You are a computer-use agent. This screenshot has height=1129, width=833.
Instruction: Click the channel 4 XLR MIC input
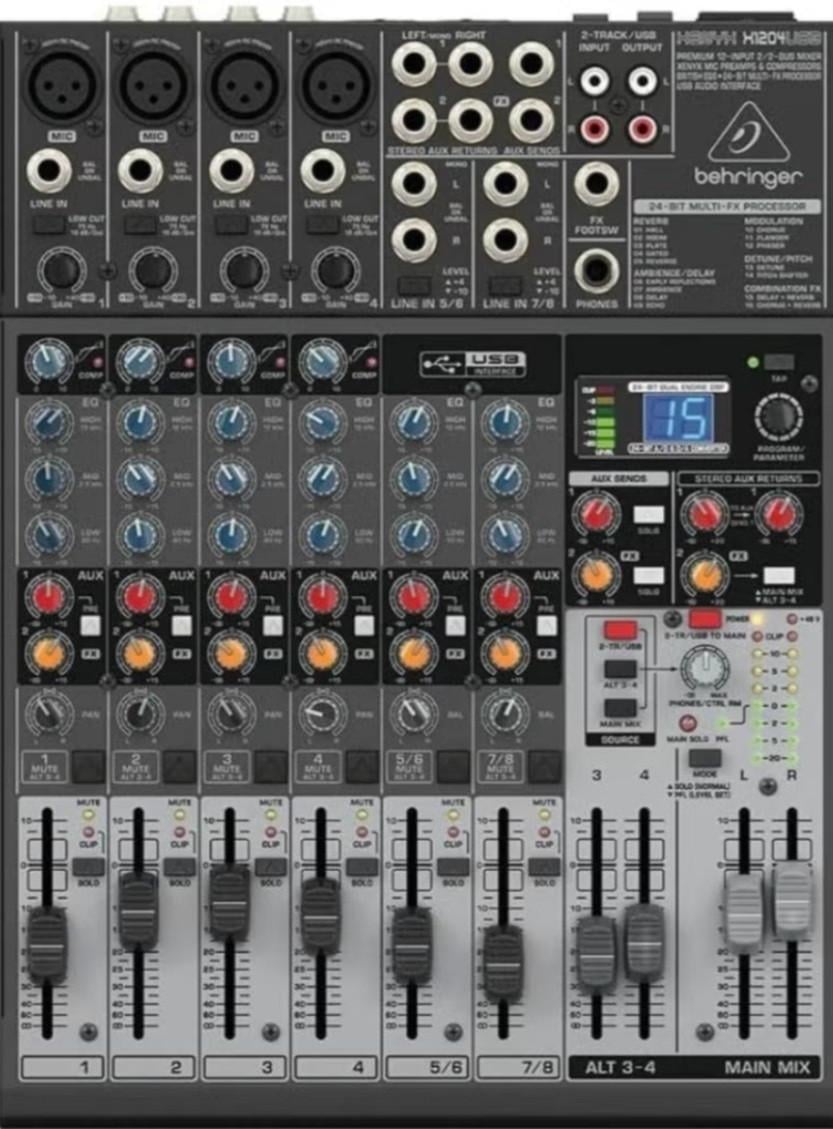point(336,84)
